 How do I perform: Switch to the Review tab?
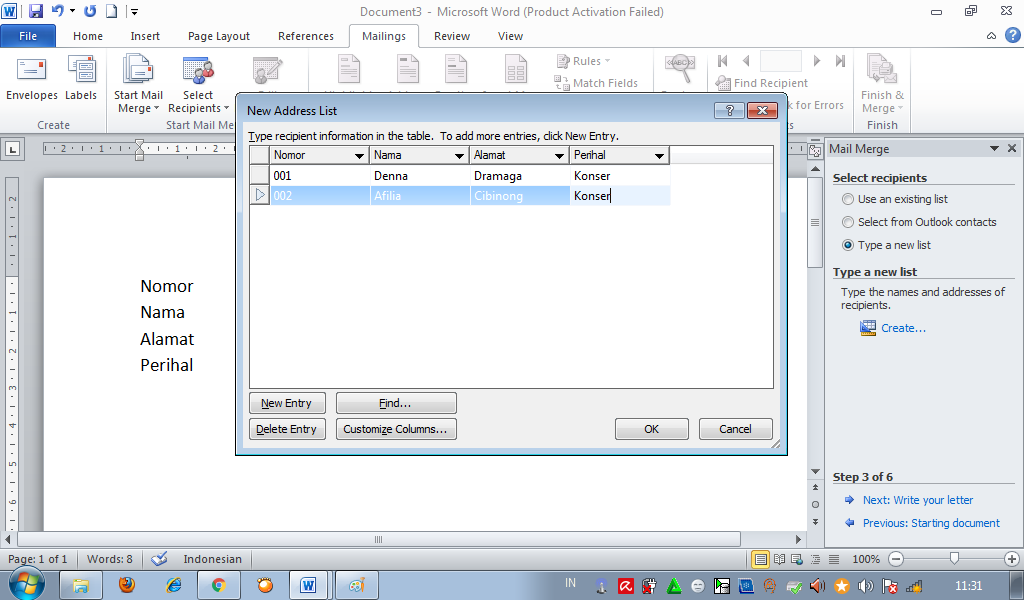[x=451, y=36]
